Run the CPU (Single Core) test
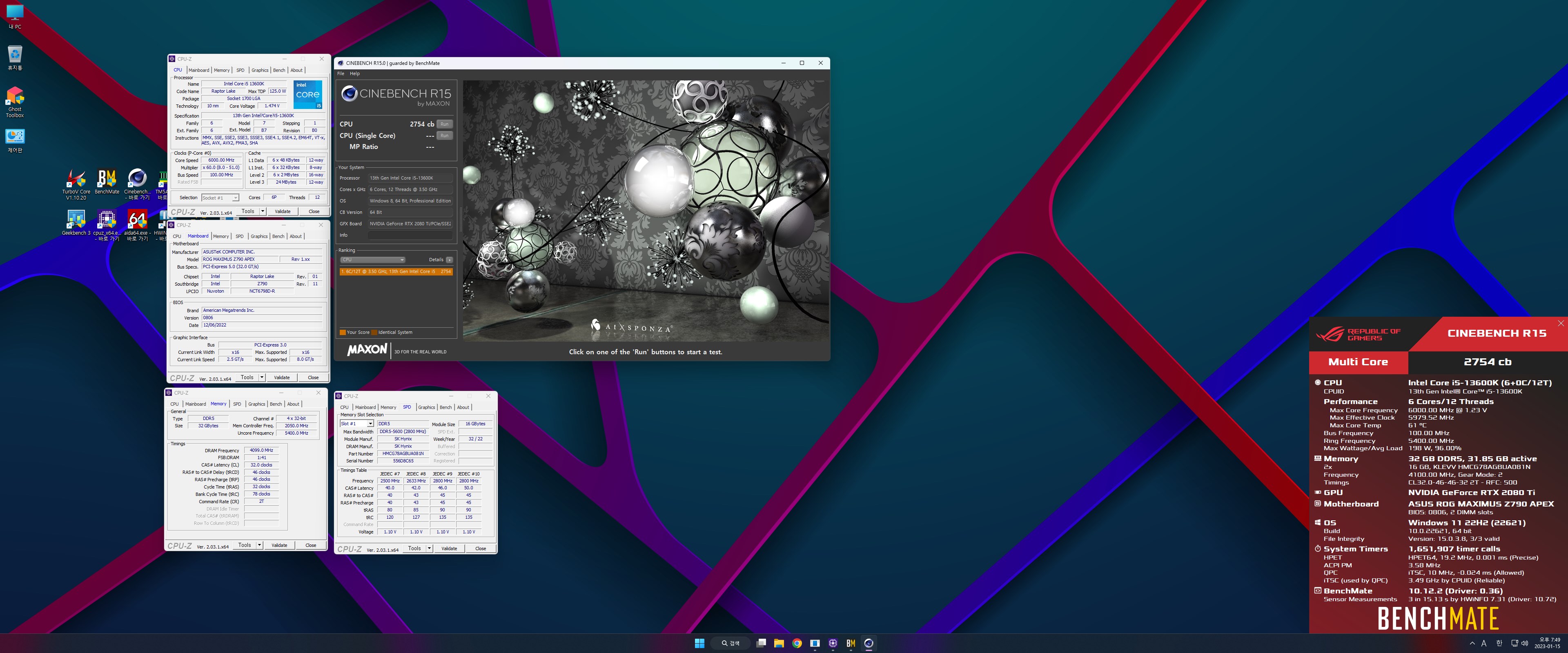 444,136
